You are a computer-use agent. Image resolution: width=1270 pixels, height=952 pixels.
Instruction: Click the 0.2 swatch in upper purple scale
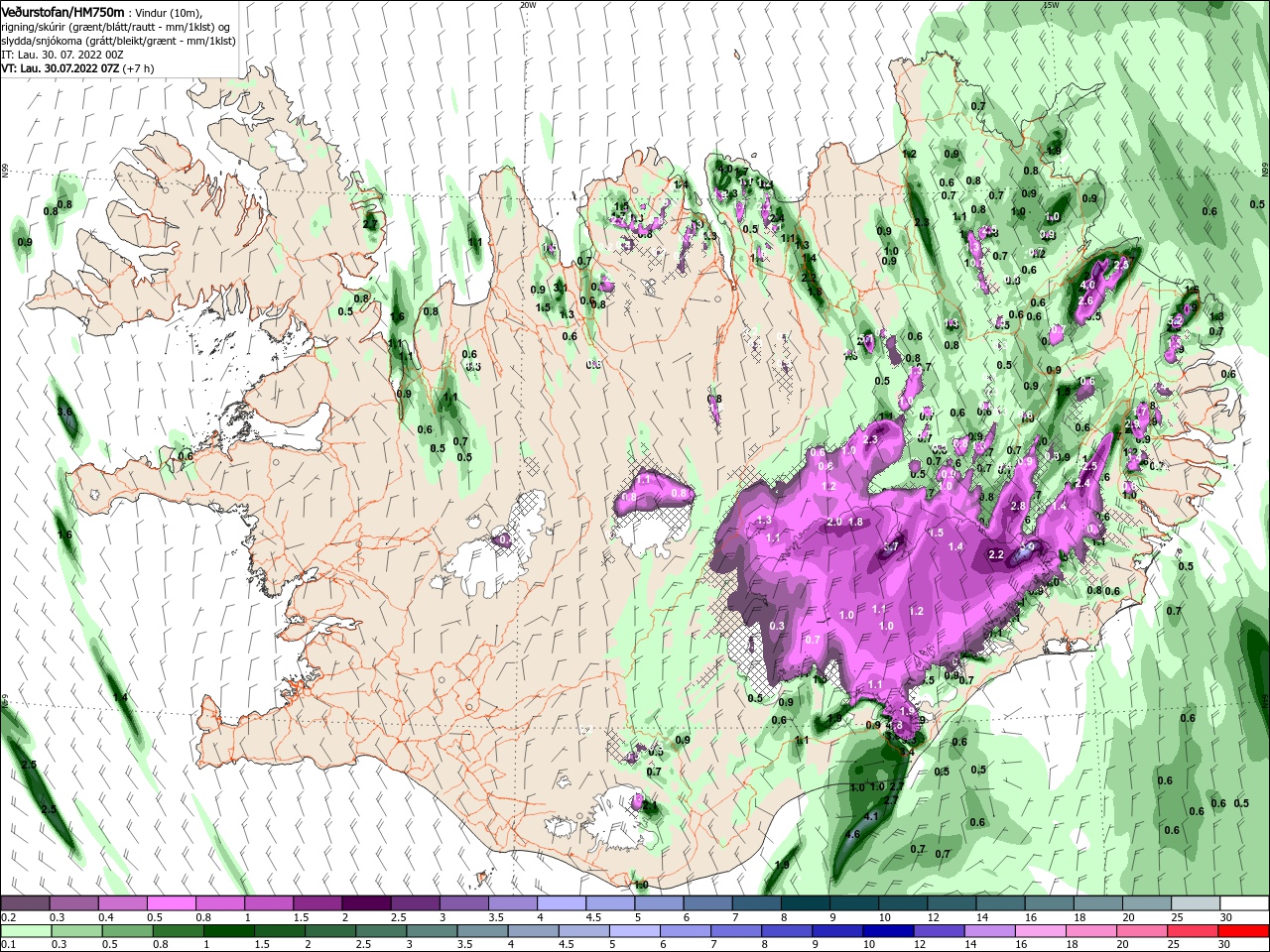[x=25, y=903]
